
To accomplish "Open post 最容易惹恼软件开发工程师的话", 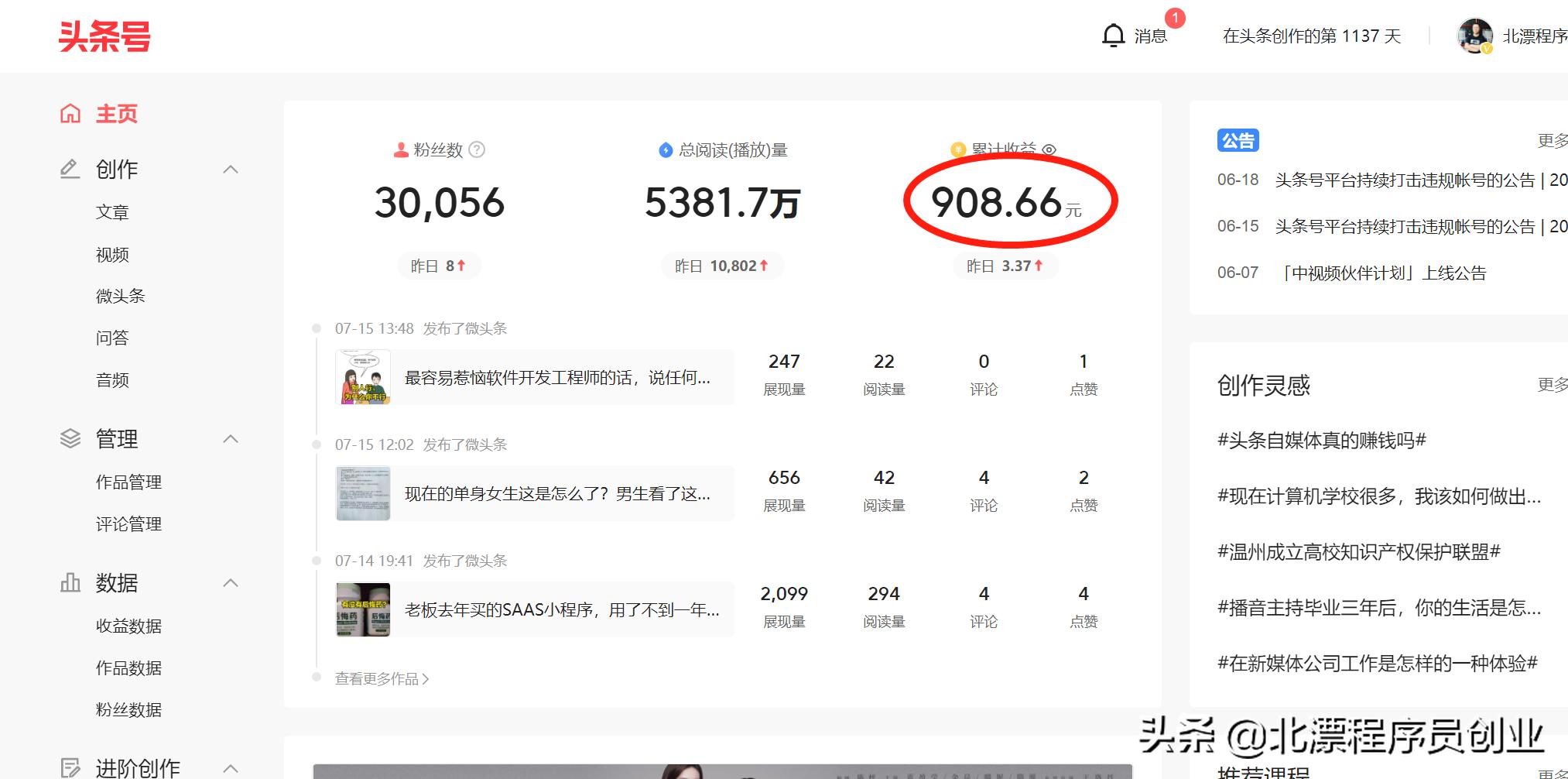I will [x=557, y=378].
